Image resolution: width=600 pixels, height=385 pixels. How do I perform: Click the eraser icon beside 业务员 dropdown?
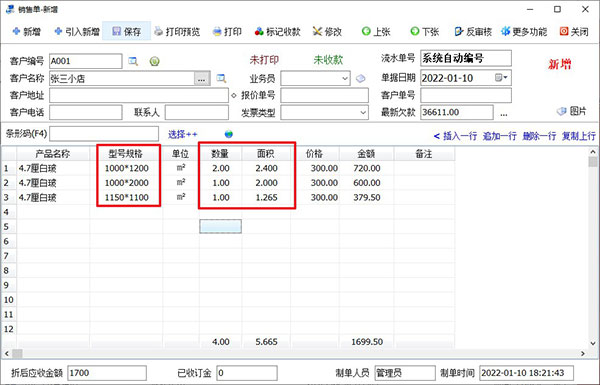coord(360,78)
